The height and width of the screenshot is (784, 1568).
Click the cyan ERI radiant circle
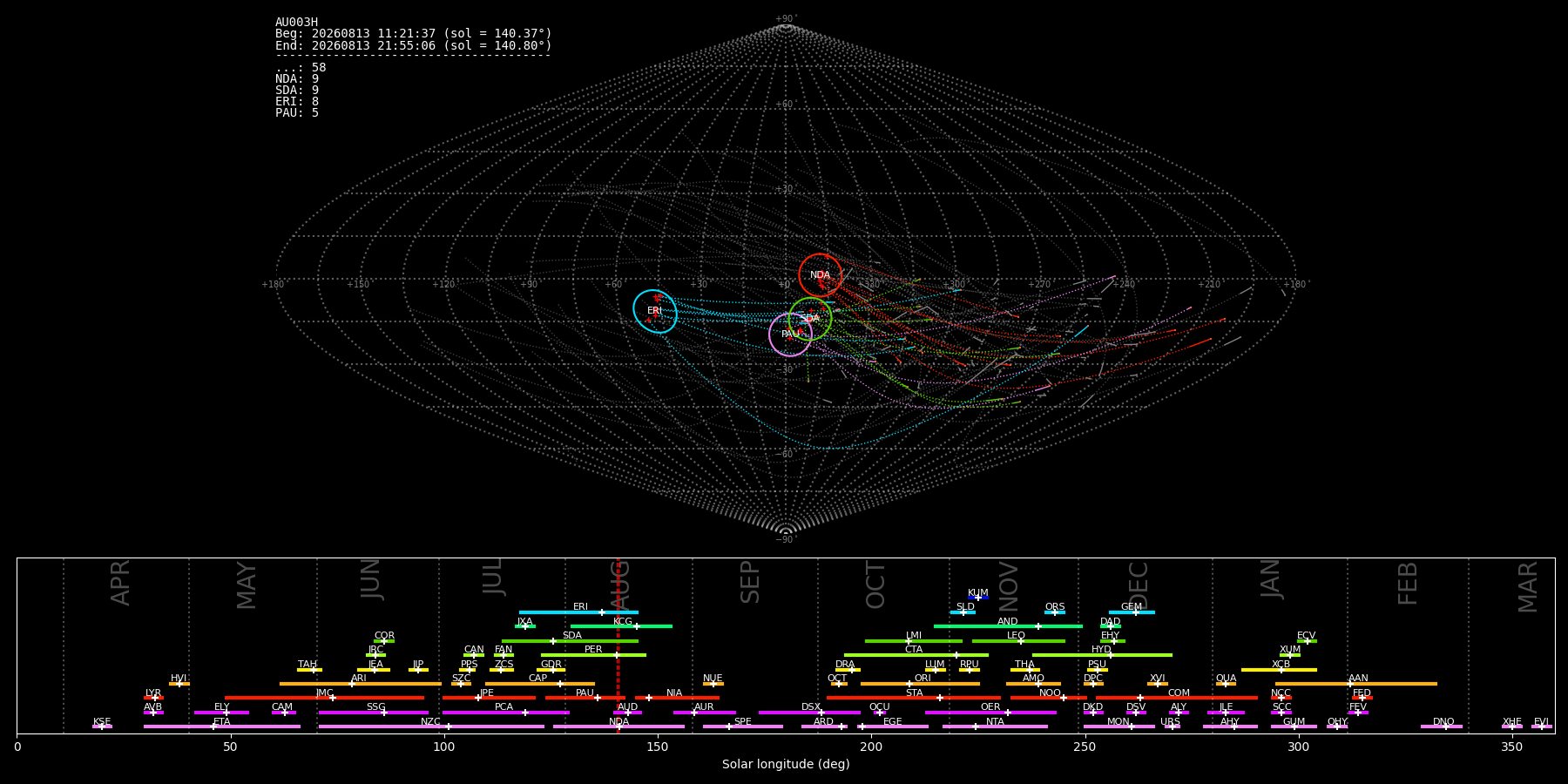(x=655, y=311)
